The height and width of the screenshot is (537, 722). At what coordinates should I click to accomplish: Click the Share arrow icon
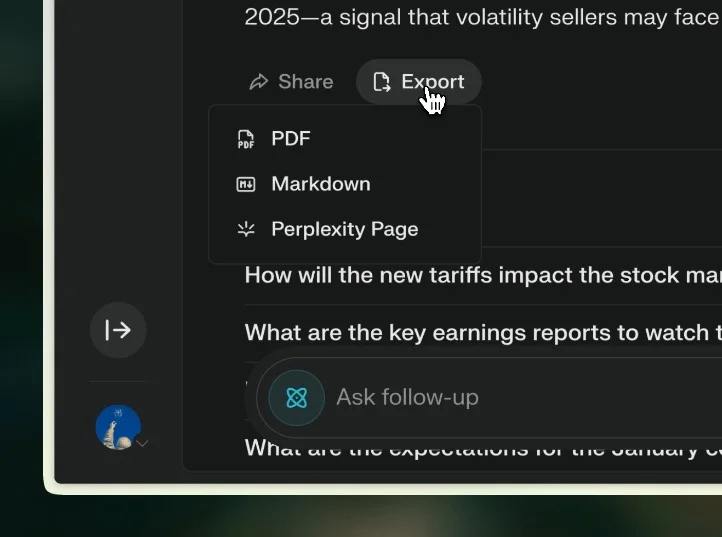tap(259, 82)
